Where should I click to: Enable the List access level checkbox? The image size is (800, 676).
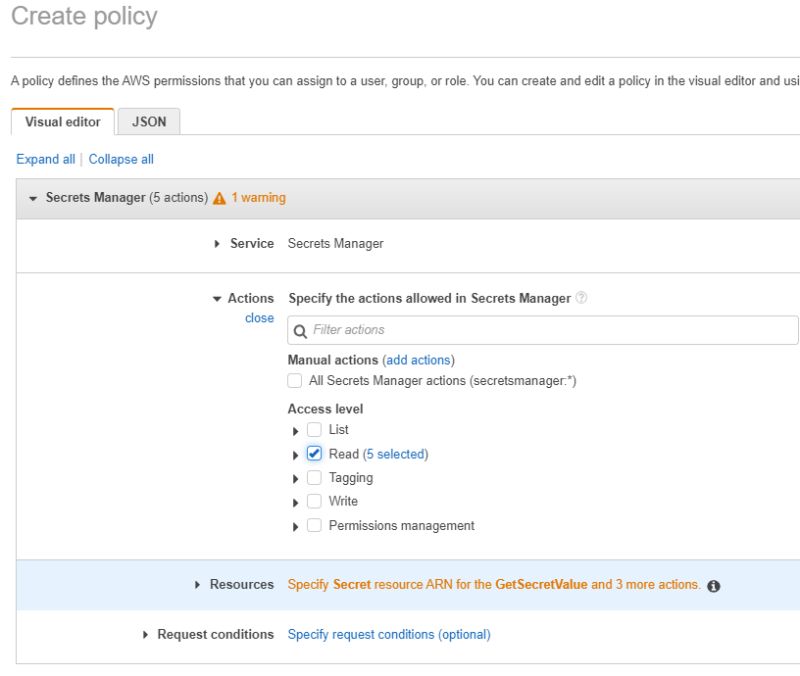pyautogui.click(x=315, y=430)
